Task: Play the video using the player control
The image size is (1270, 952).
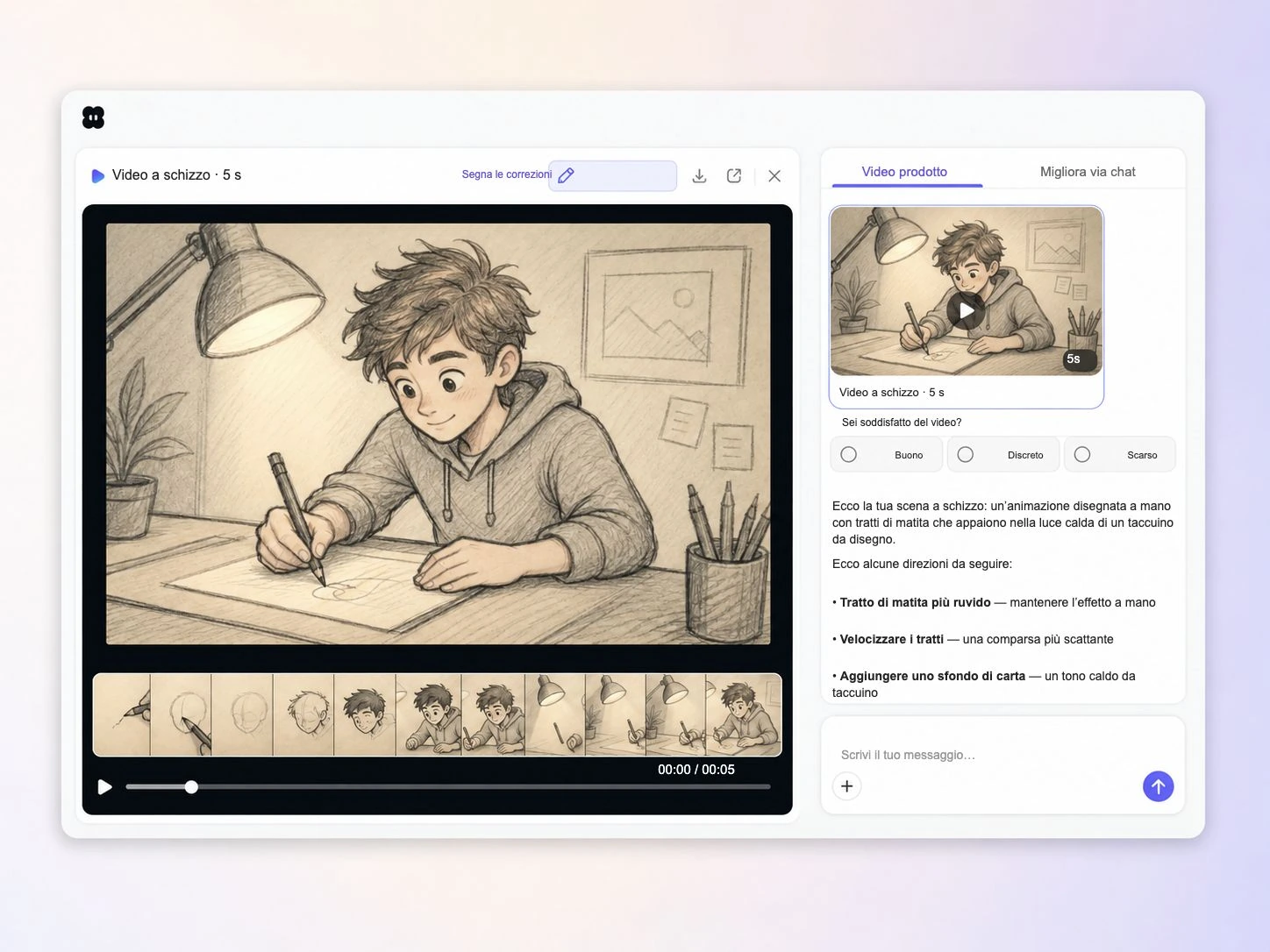Action: pos(105,787)
